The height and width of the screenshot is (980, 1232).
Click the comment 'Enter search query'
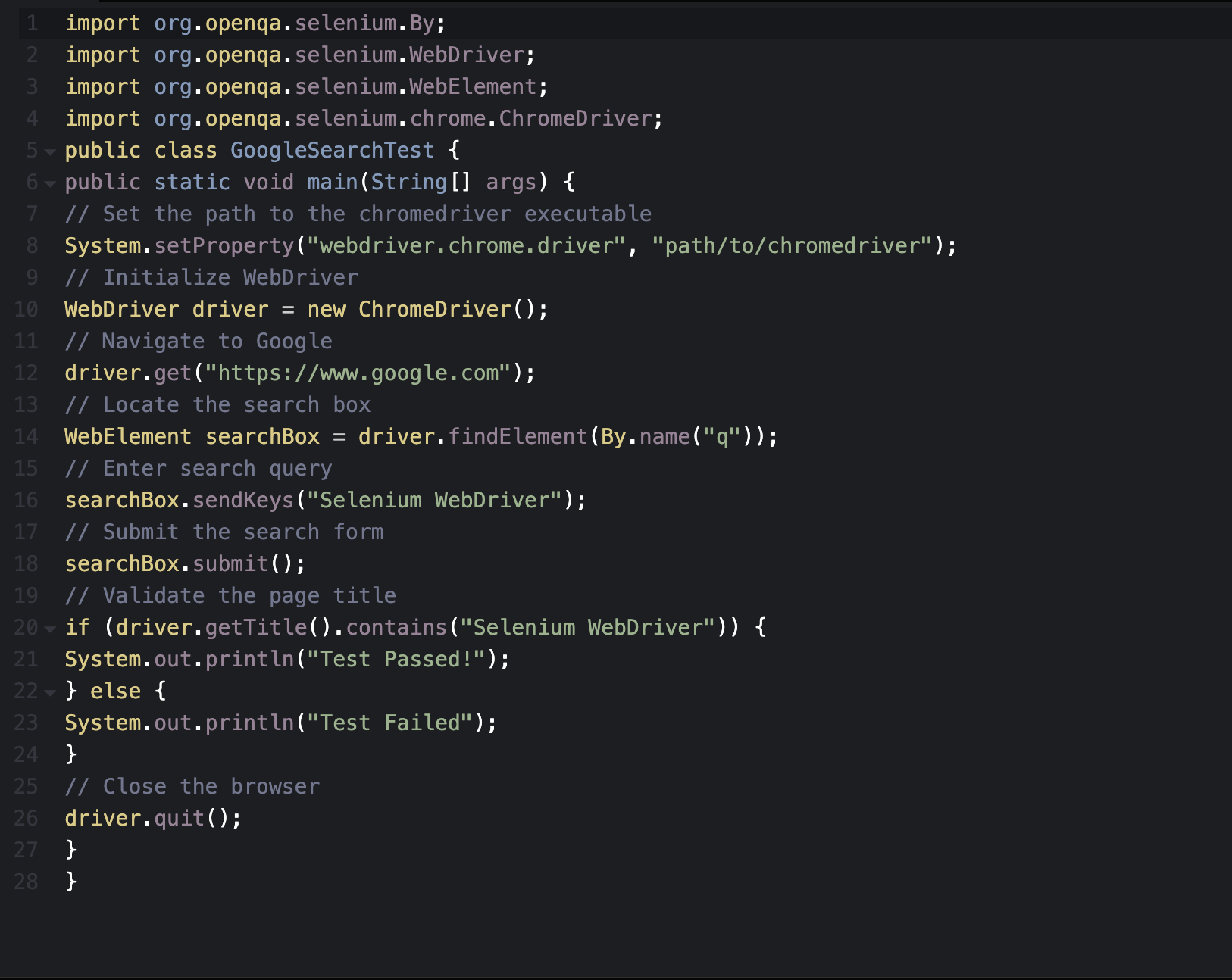(217, 469)
